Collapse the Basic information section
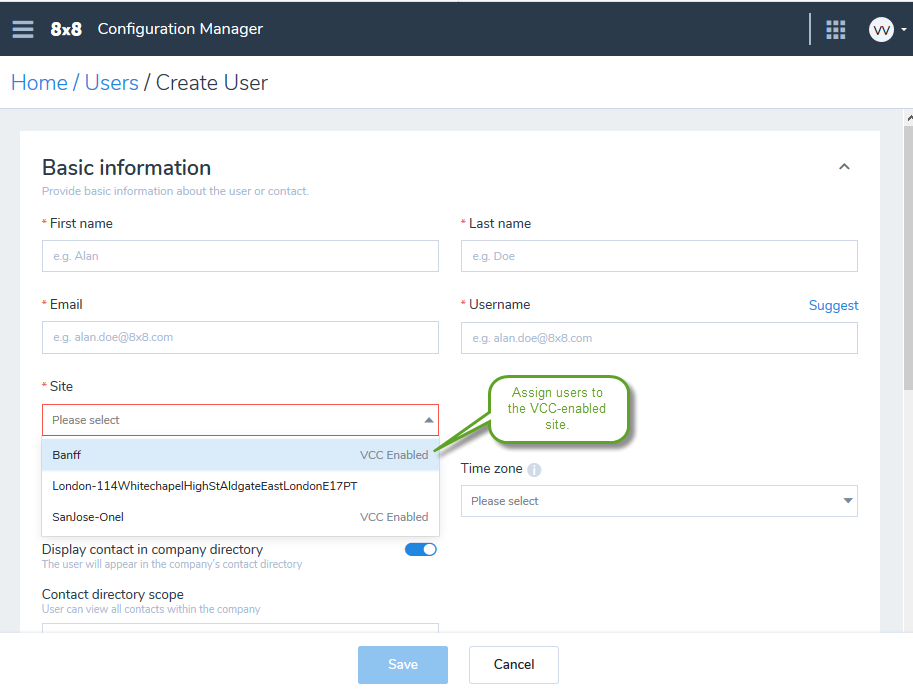 click(844, 167)
